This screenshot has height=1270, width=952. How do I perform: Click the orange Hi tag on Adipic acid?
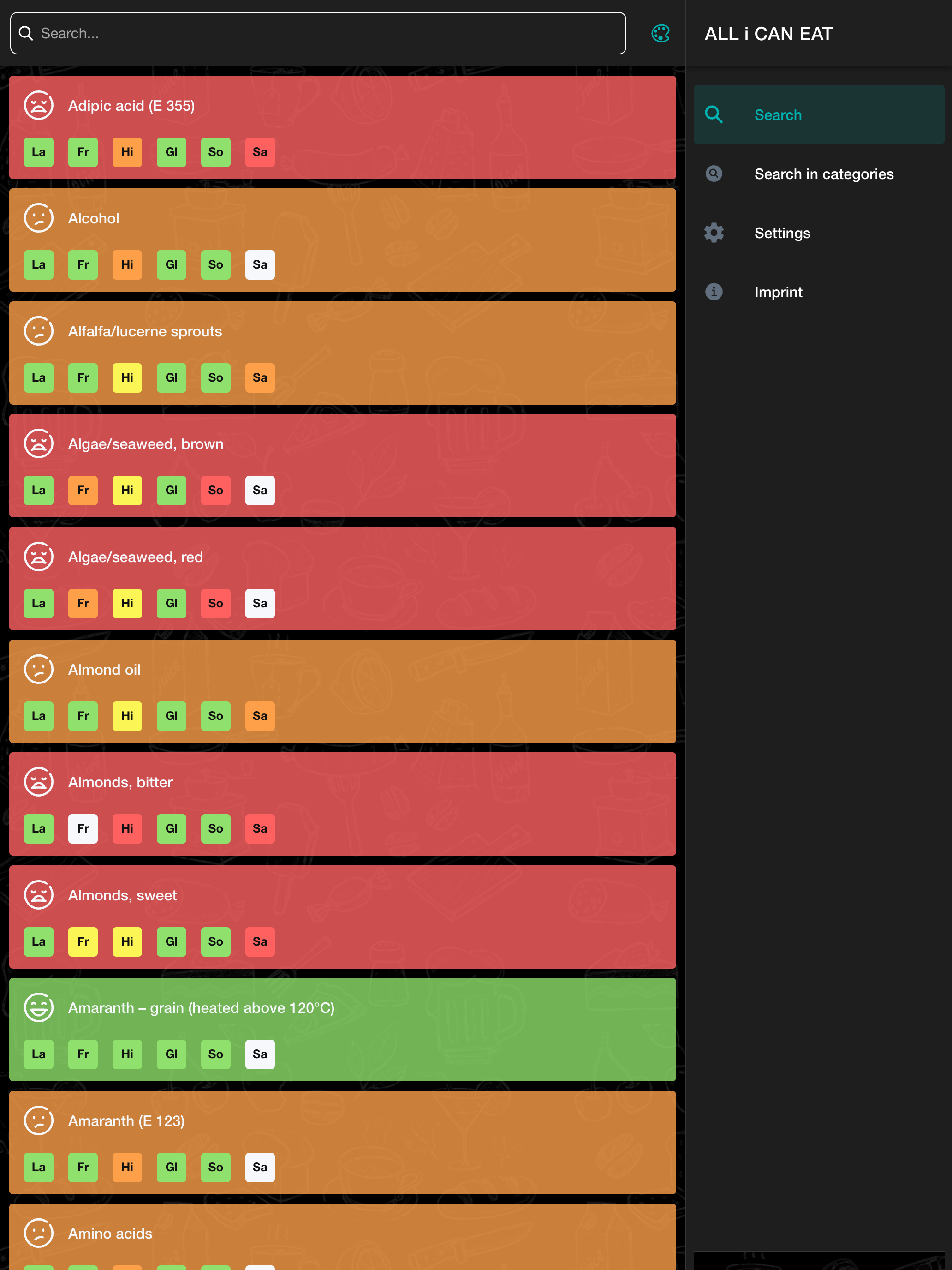coord(127,152)
